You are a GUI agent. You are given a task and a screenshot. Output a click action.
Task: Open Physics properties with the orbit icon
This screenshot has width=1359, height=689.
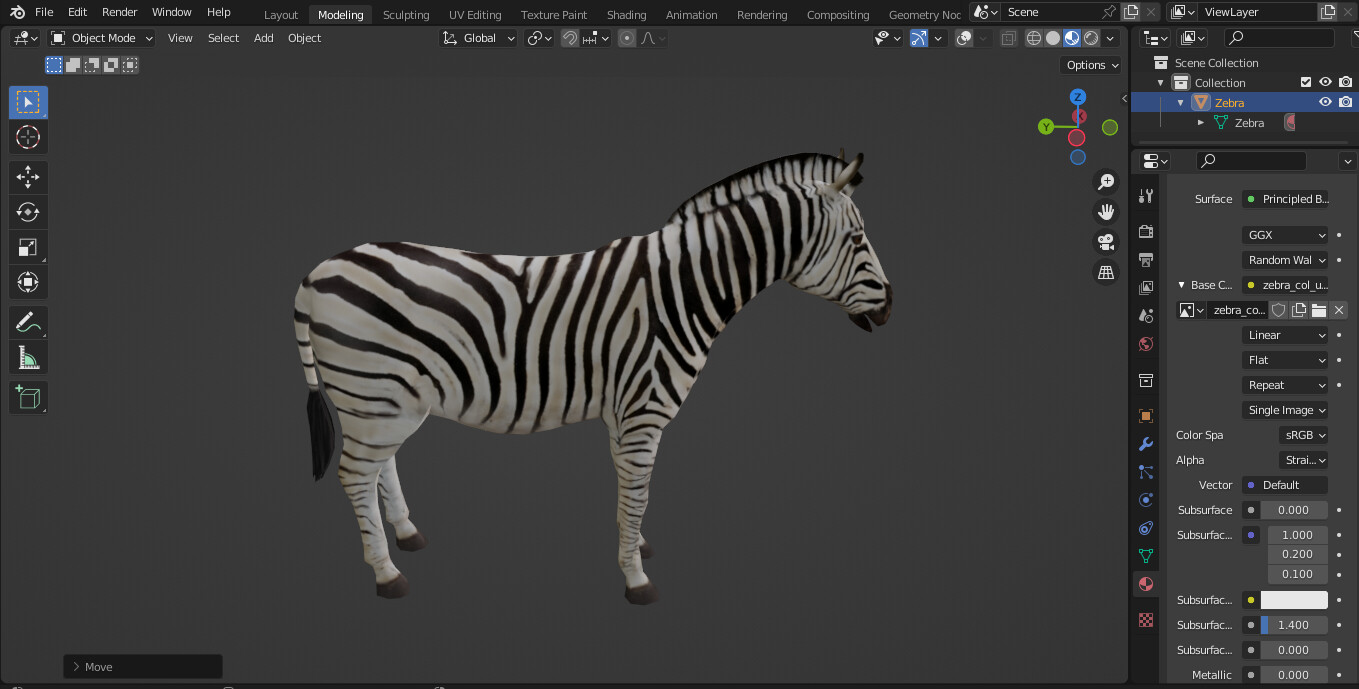pos(1146,500)
